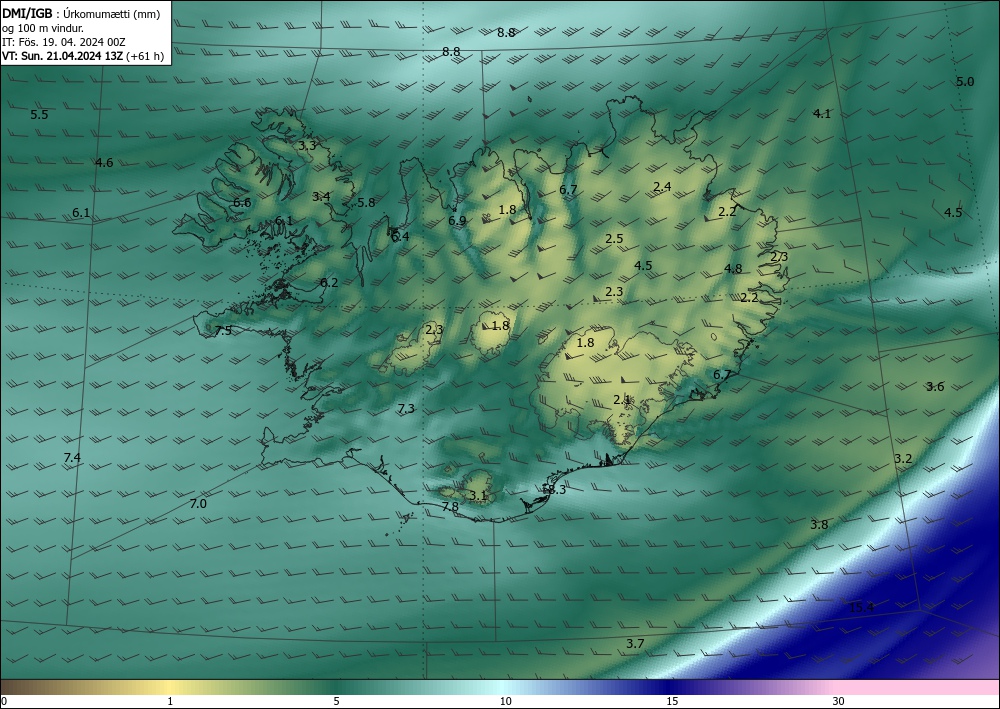Click the initial time 'IT: Fös. 19. 04. 2024 00Z'
This screenshot has width=1000, height=709.
(x=64, y=42)
